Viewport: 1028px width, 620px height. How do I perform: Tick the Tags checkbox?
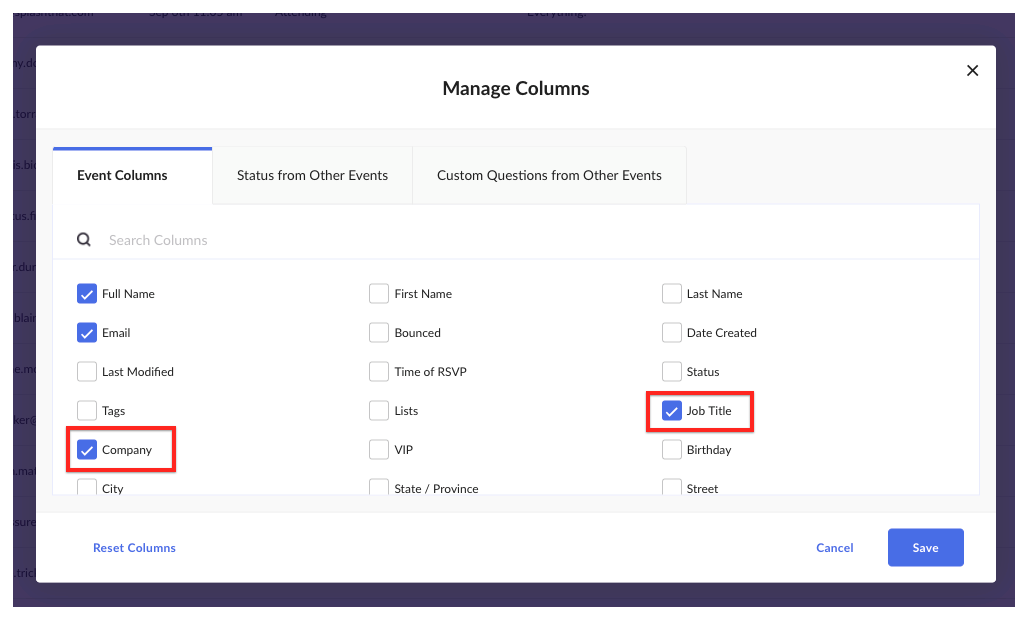tap(87, 411)
